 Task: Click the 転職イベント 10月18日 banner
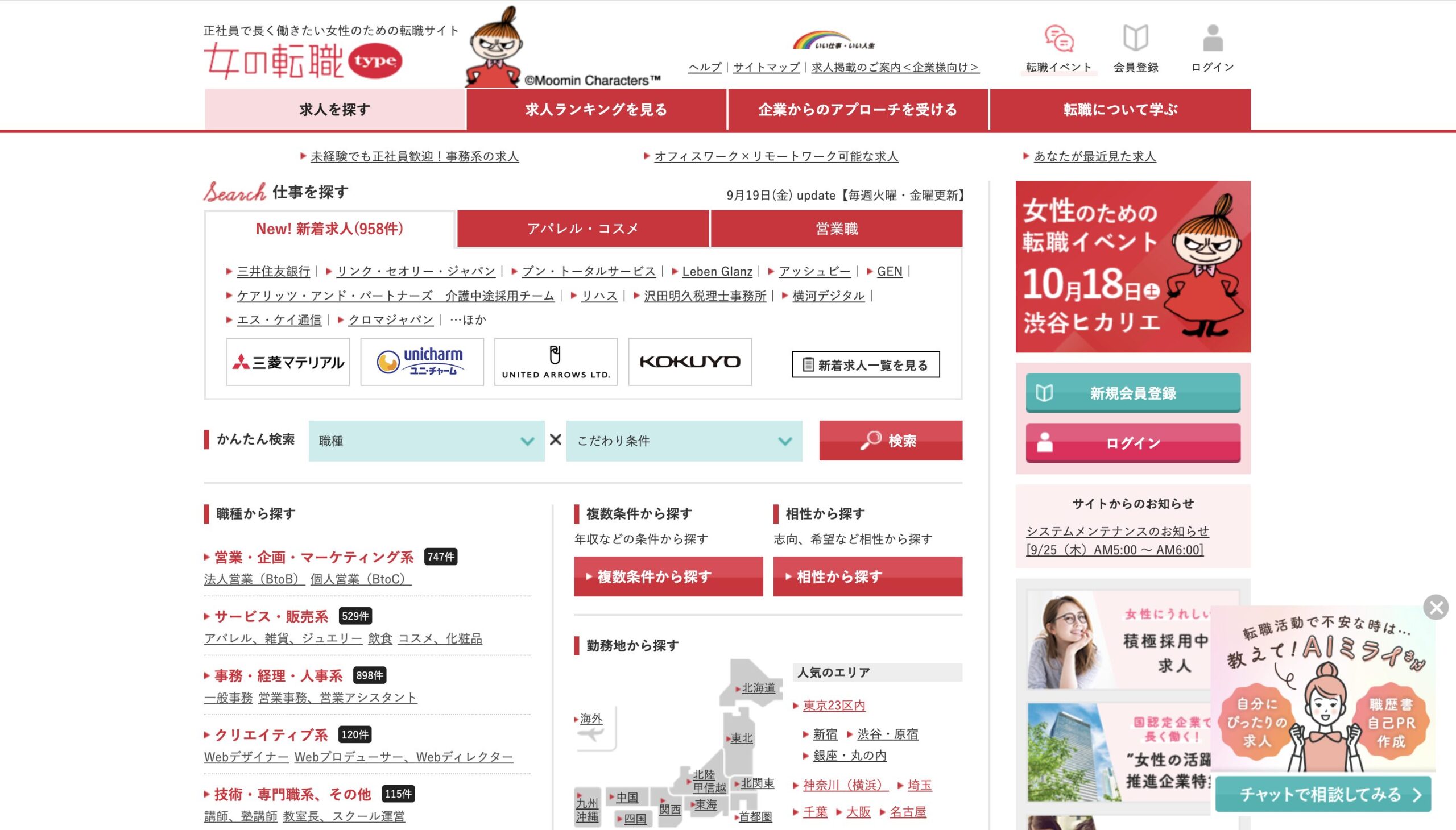(x=1132, y=267)
